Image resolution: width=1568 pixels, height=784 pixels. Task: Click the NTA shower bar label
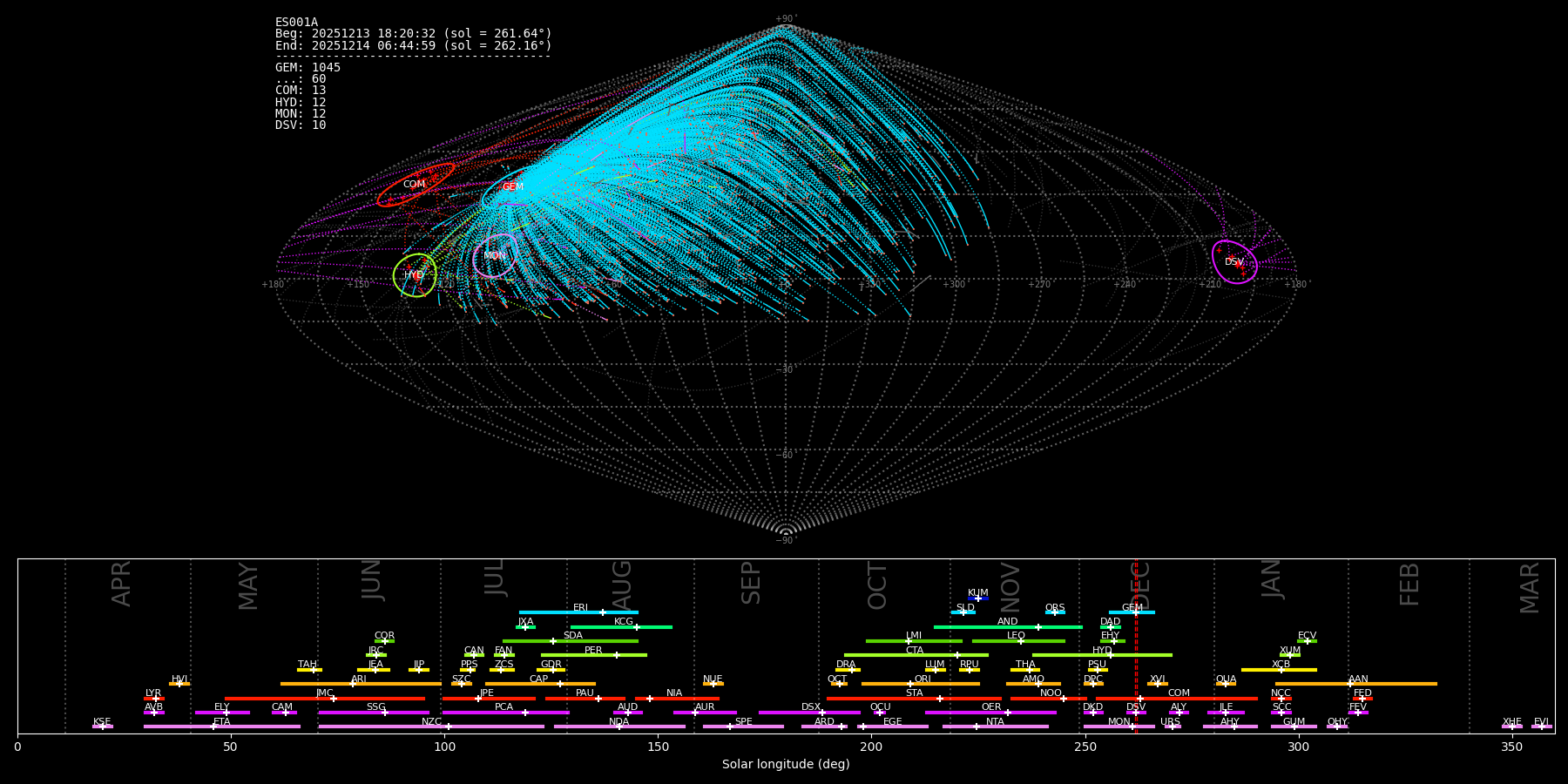pos(995,722)
